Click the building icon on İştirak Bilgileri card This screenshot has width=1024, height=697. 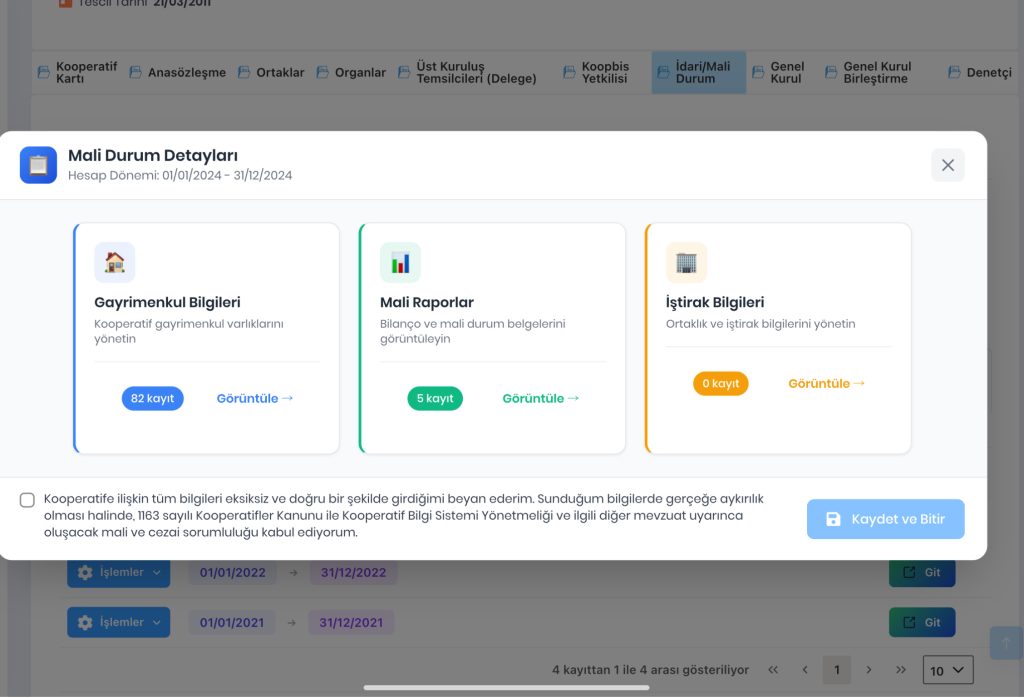(686, 263)
